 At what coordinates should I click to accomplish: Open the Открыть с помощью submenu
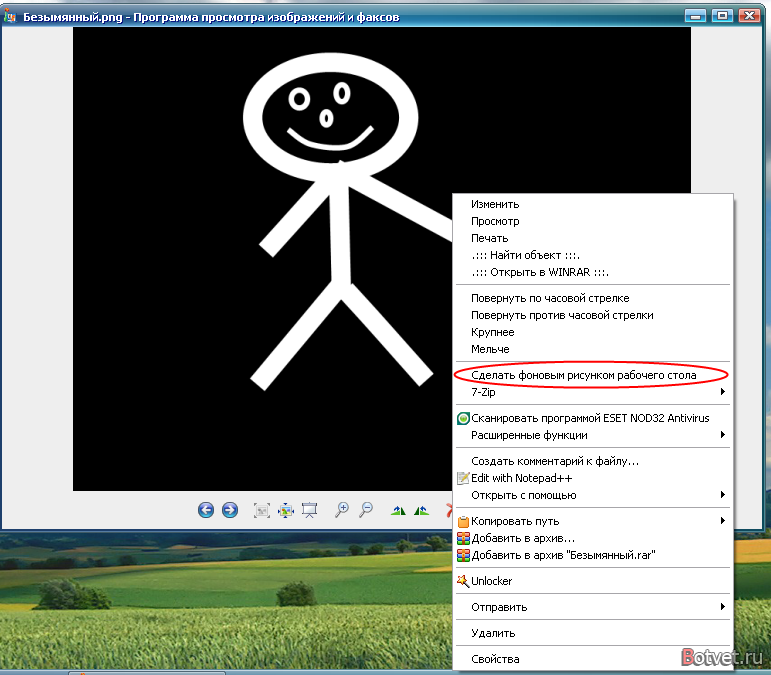593,495
